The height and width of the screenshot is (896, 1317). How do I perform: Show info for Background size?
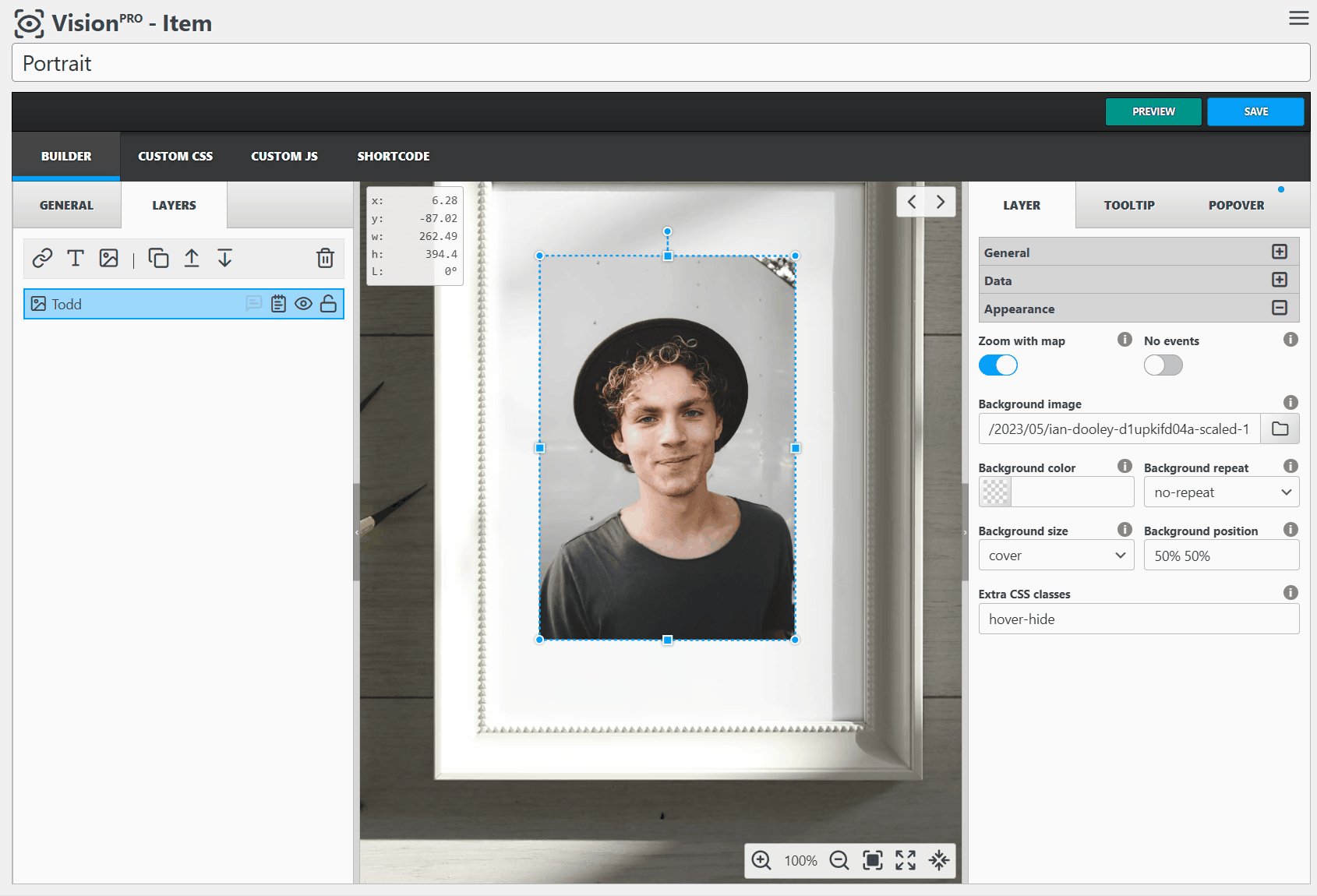(1125, 529)
